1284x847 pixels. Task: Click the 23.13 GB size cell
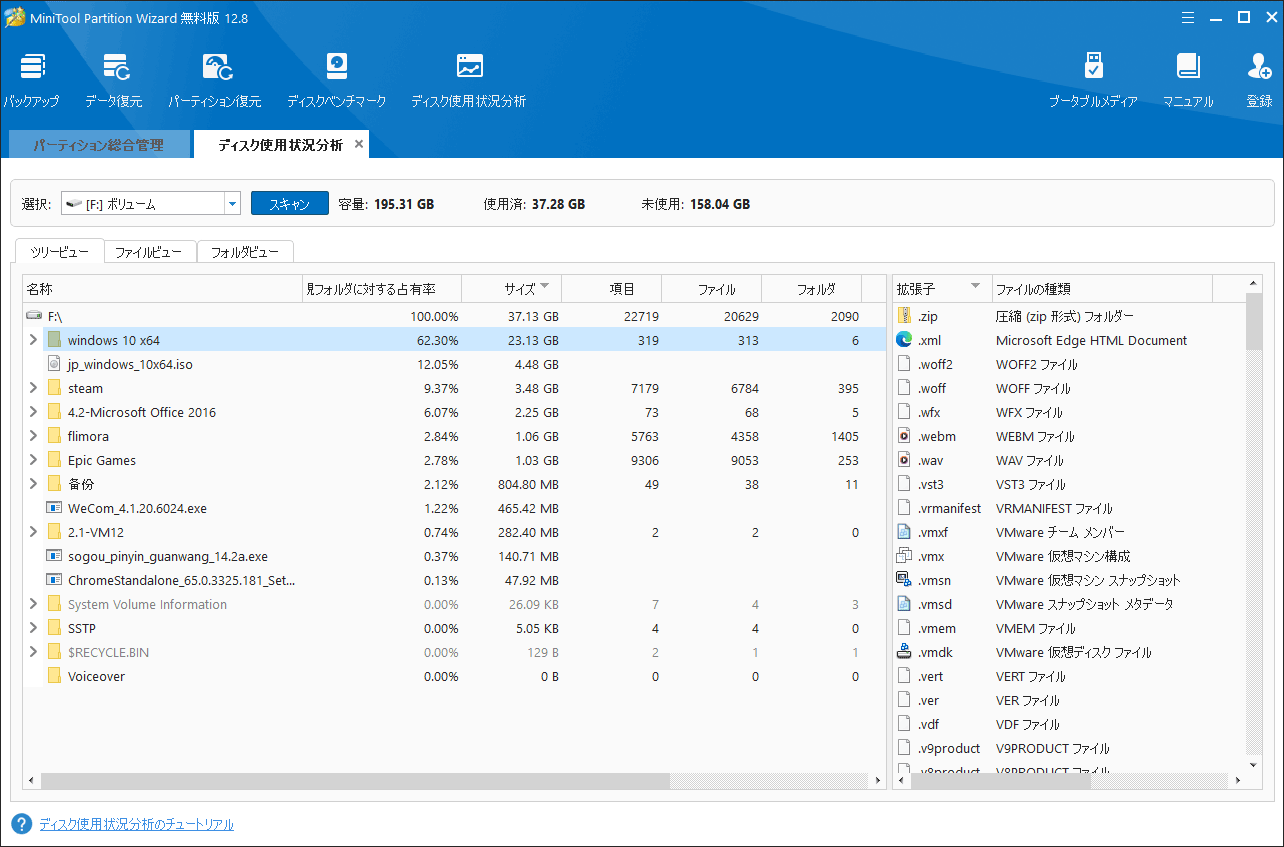(x=531, y=340)
